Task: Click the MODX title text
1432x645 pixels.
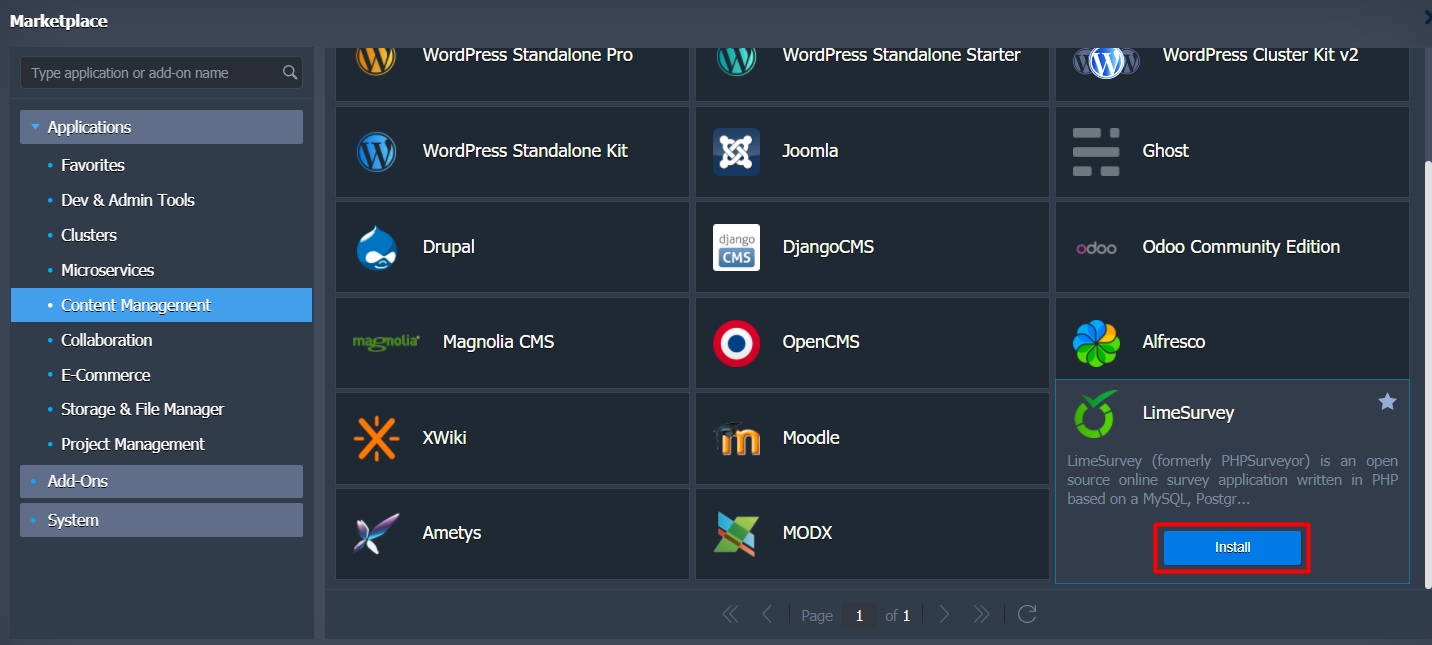Action: (808, 533)
